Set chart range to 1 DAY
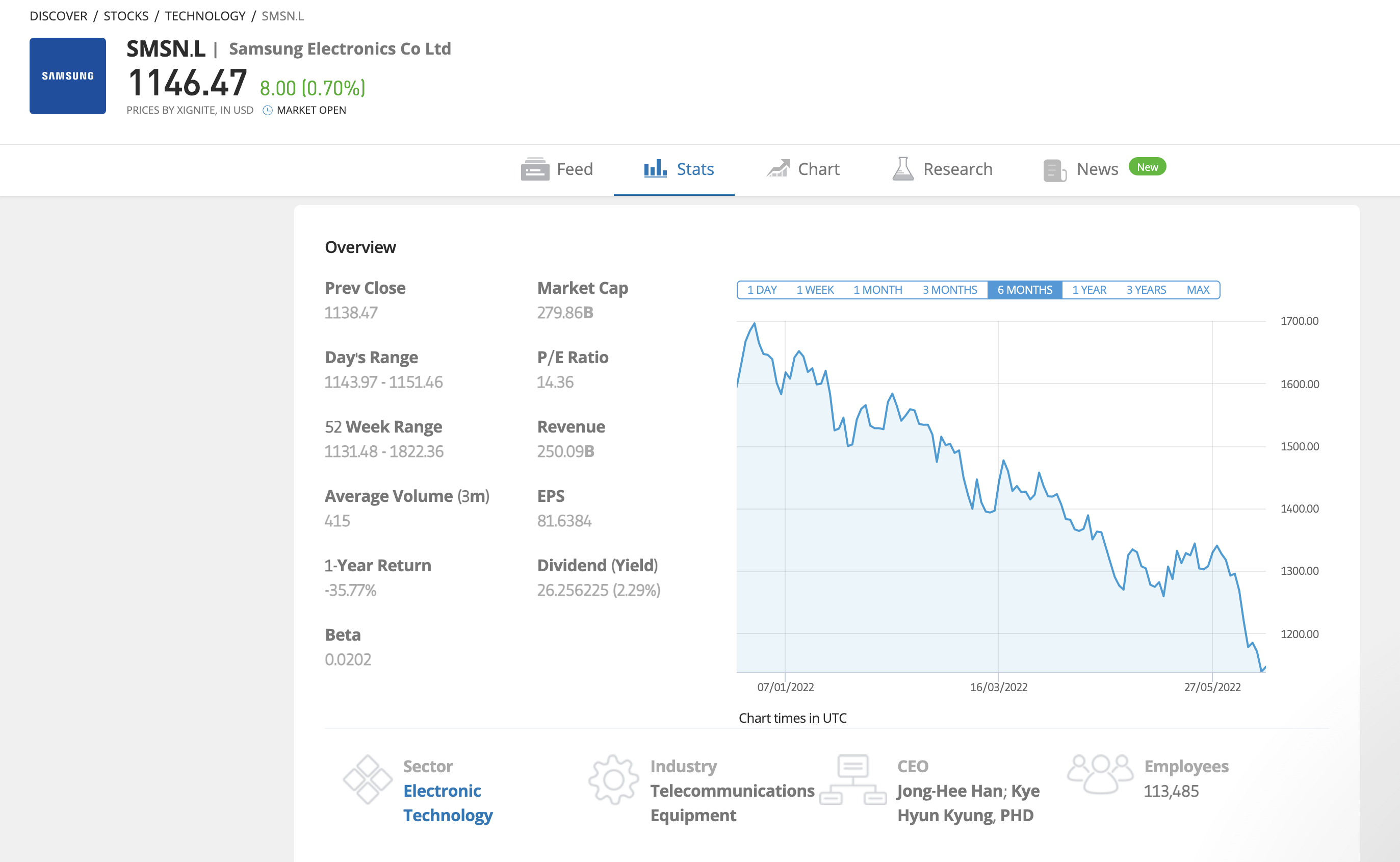Image resolution: width=1400 pixels, height=862 pixels. click(x=762, y=290)
